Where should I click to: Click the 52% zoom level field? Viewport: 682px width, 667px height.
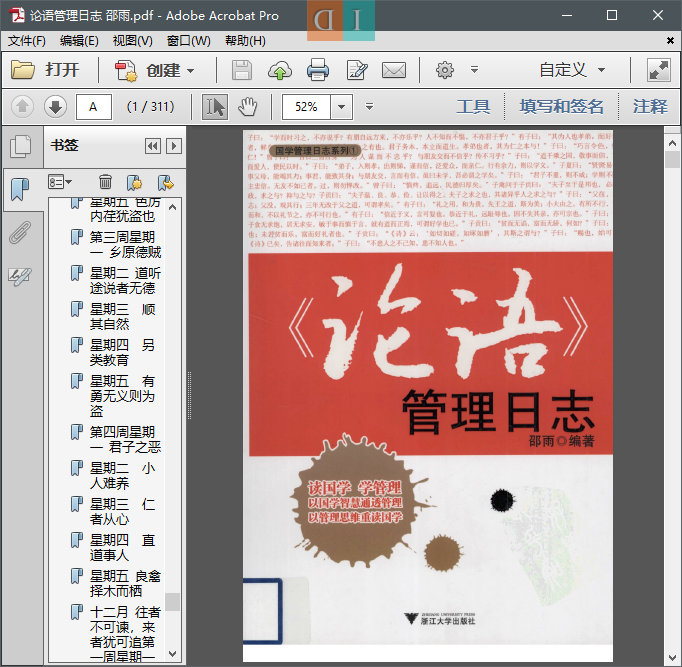[x=307, y=107]
